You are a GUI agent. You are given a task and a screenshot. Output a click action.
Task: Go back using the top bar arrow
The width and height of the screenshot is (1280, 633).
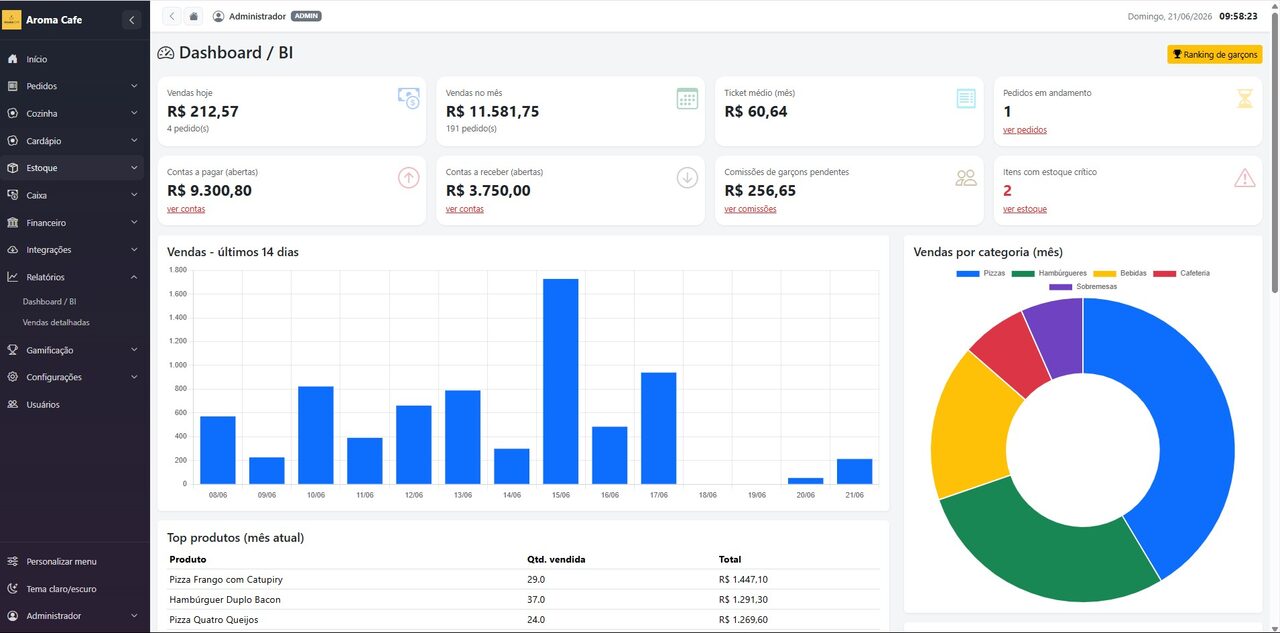pos(171,16)
